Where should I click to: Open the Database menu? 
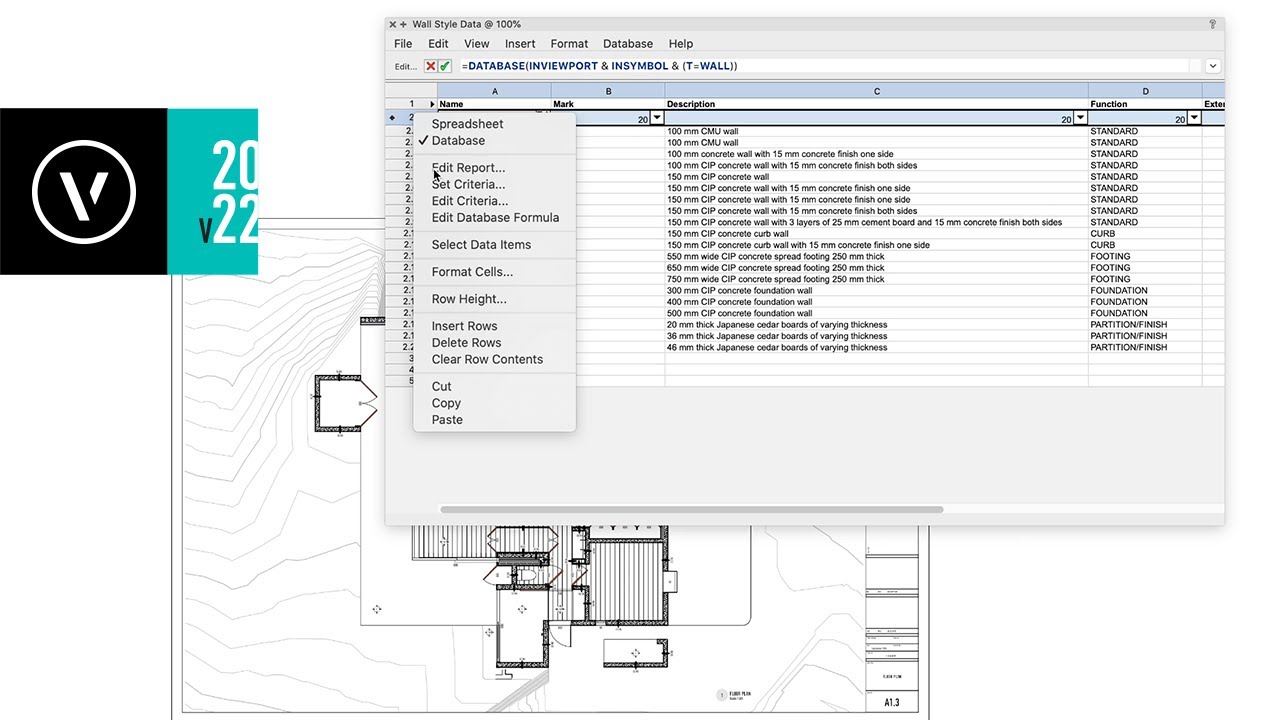click(x=628, y=44)
